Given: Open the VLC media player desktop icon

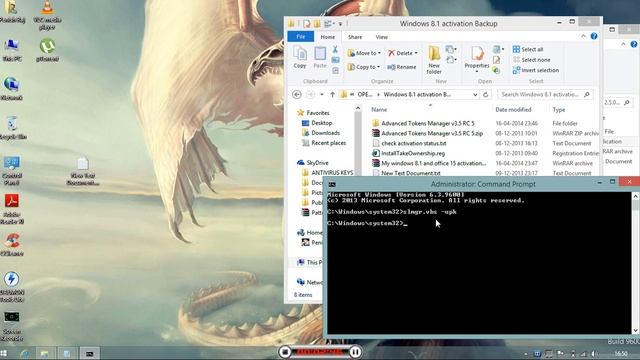Looking at the screenshot, I should tap(47, 16).
